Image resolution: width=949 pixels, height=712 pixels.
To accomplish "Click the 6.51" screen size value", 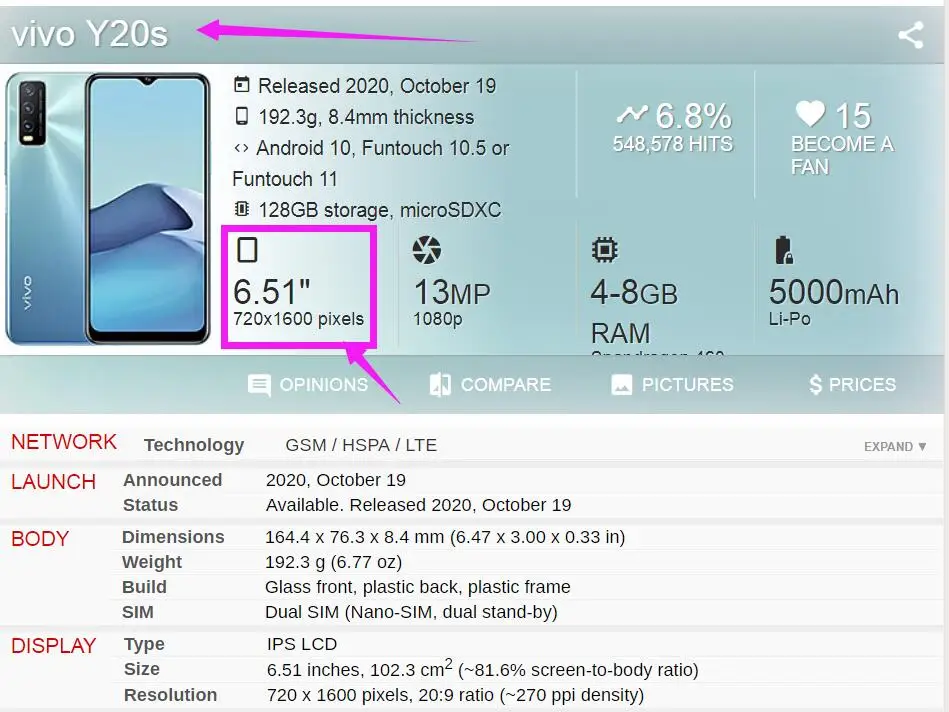I will click(x=272, y=292).
